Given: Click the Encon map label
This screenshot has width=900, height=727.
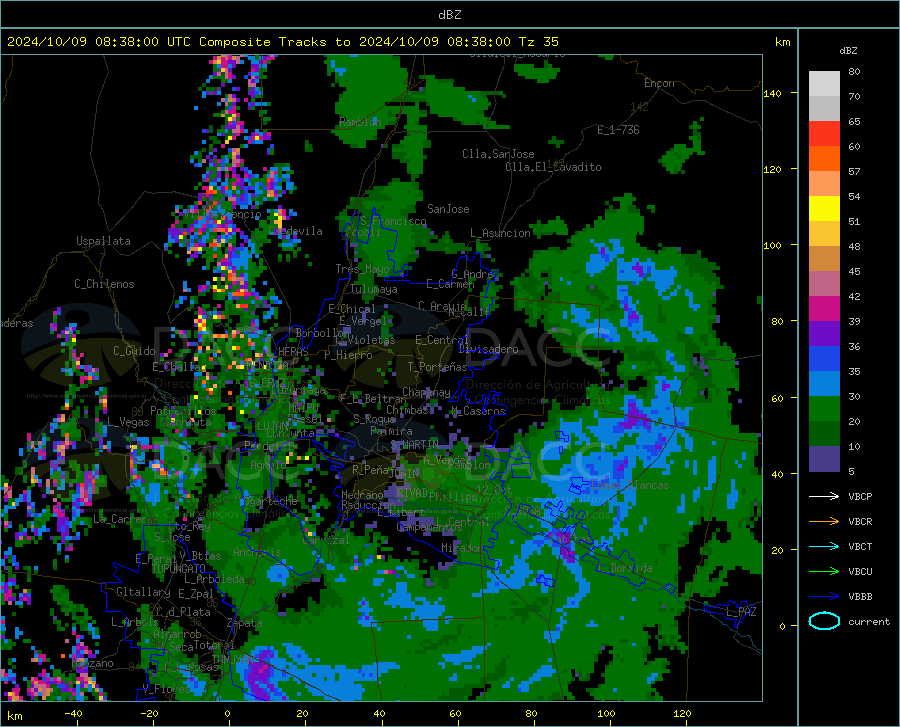Looking at the screenshot, I should pos(659,83).
